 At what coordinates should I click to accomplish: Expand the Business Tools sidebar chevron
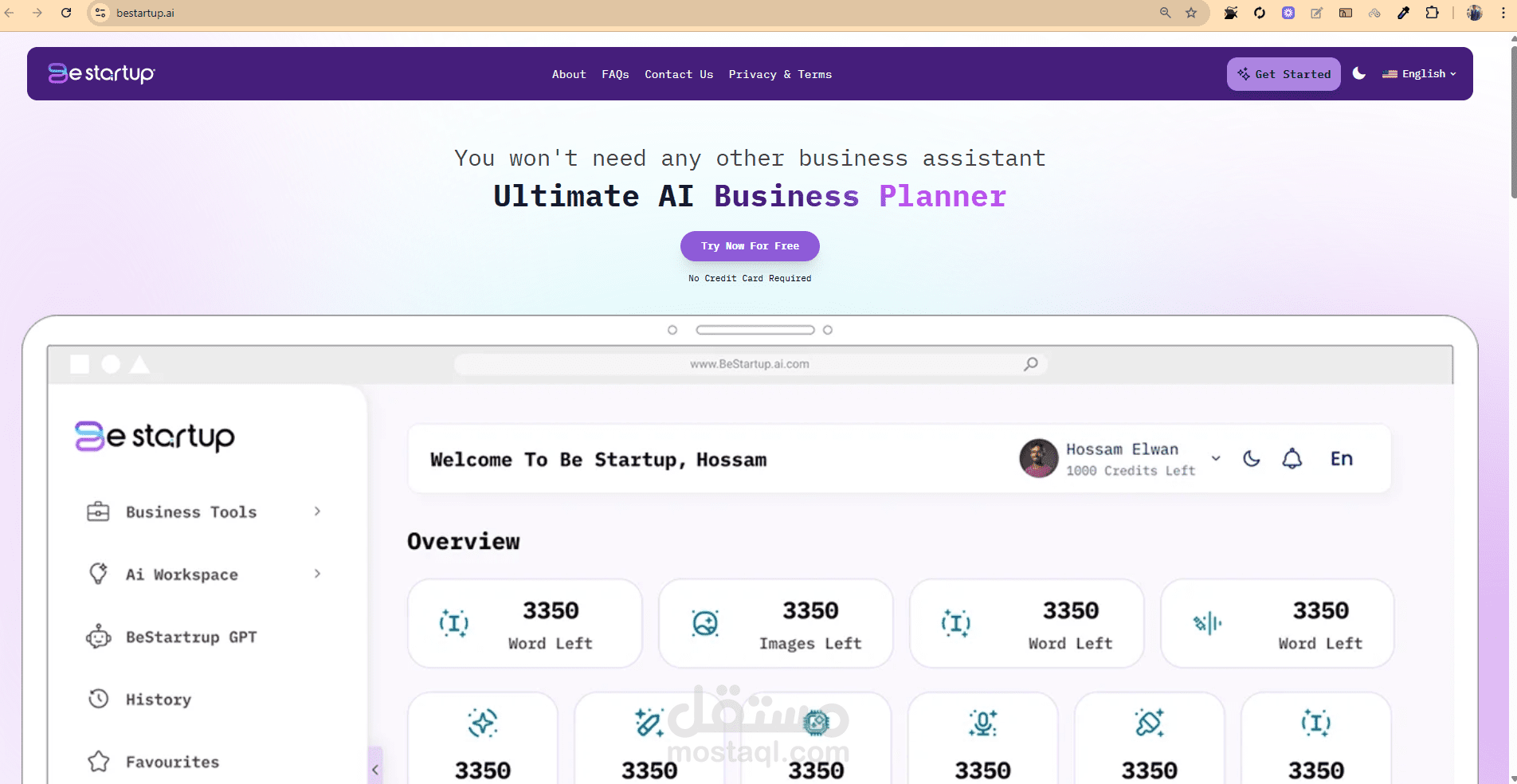pos(317,512)
